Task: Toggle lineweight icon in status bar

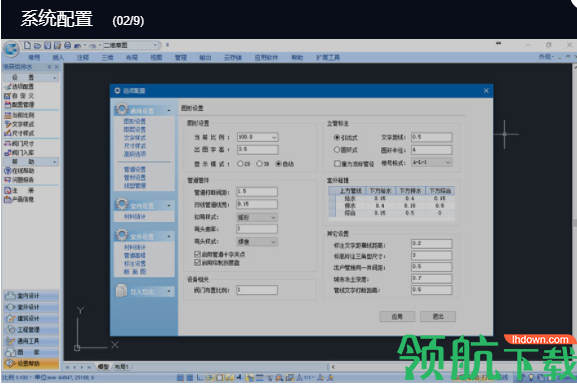Action: pyautogui.click(x=259, y=377)
